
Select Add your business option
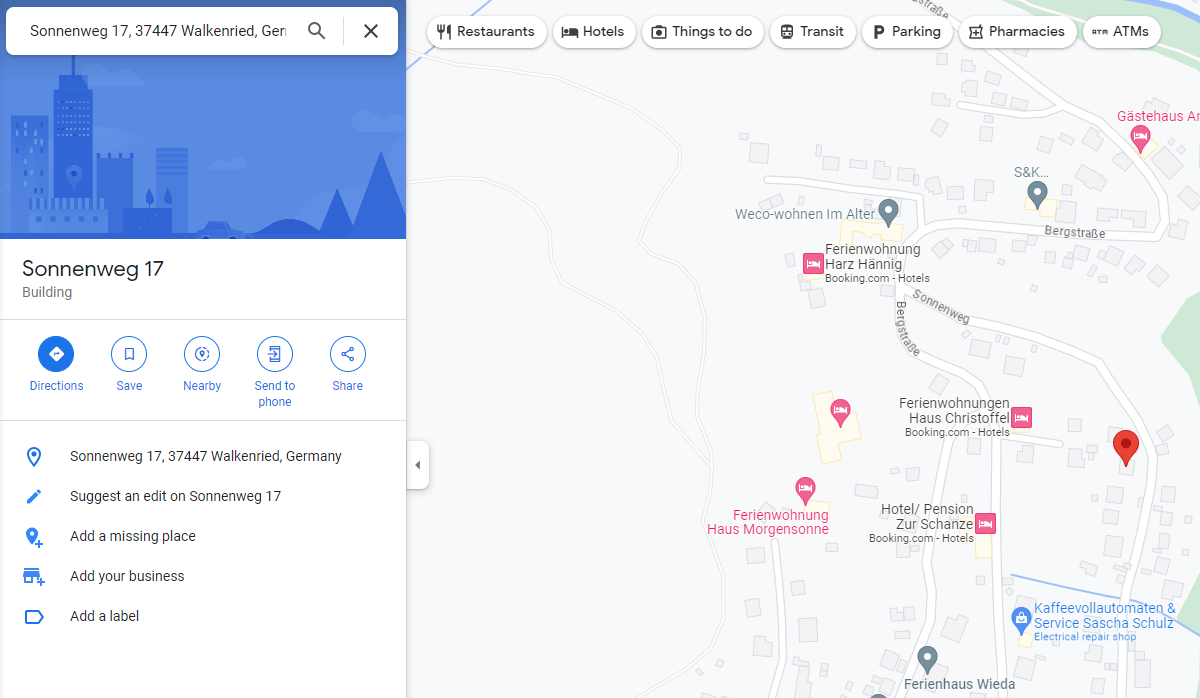click(127, 576)
